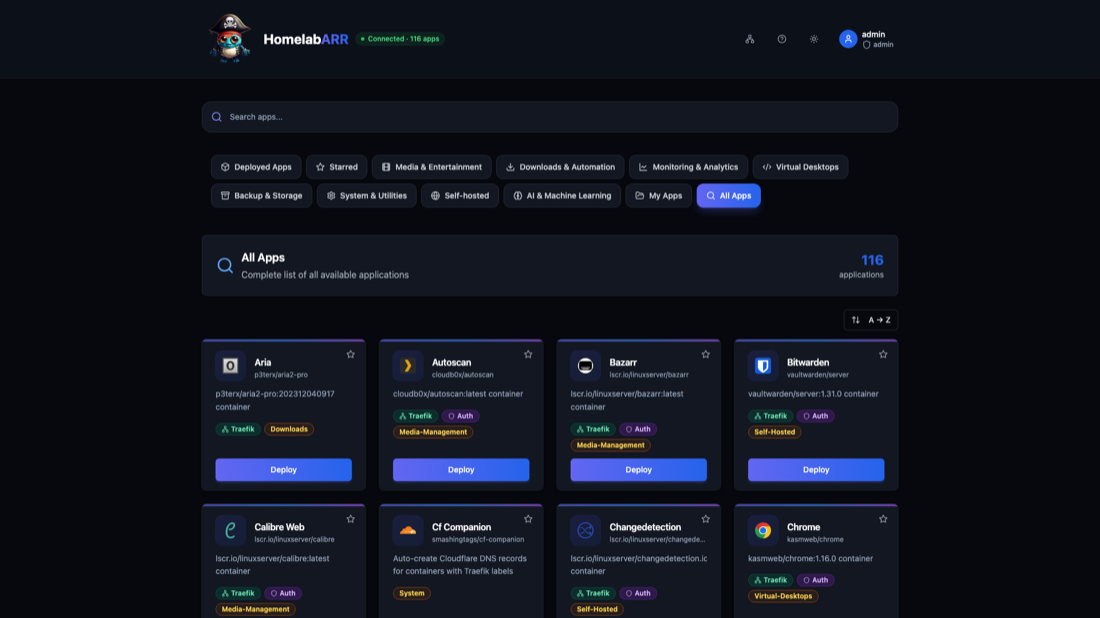Select the AI & Machine Learning category
Image resolution: width=1100 pixels, height=618 pixels.
click(x=562, y=196)
